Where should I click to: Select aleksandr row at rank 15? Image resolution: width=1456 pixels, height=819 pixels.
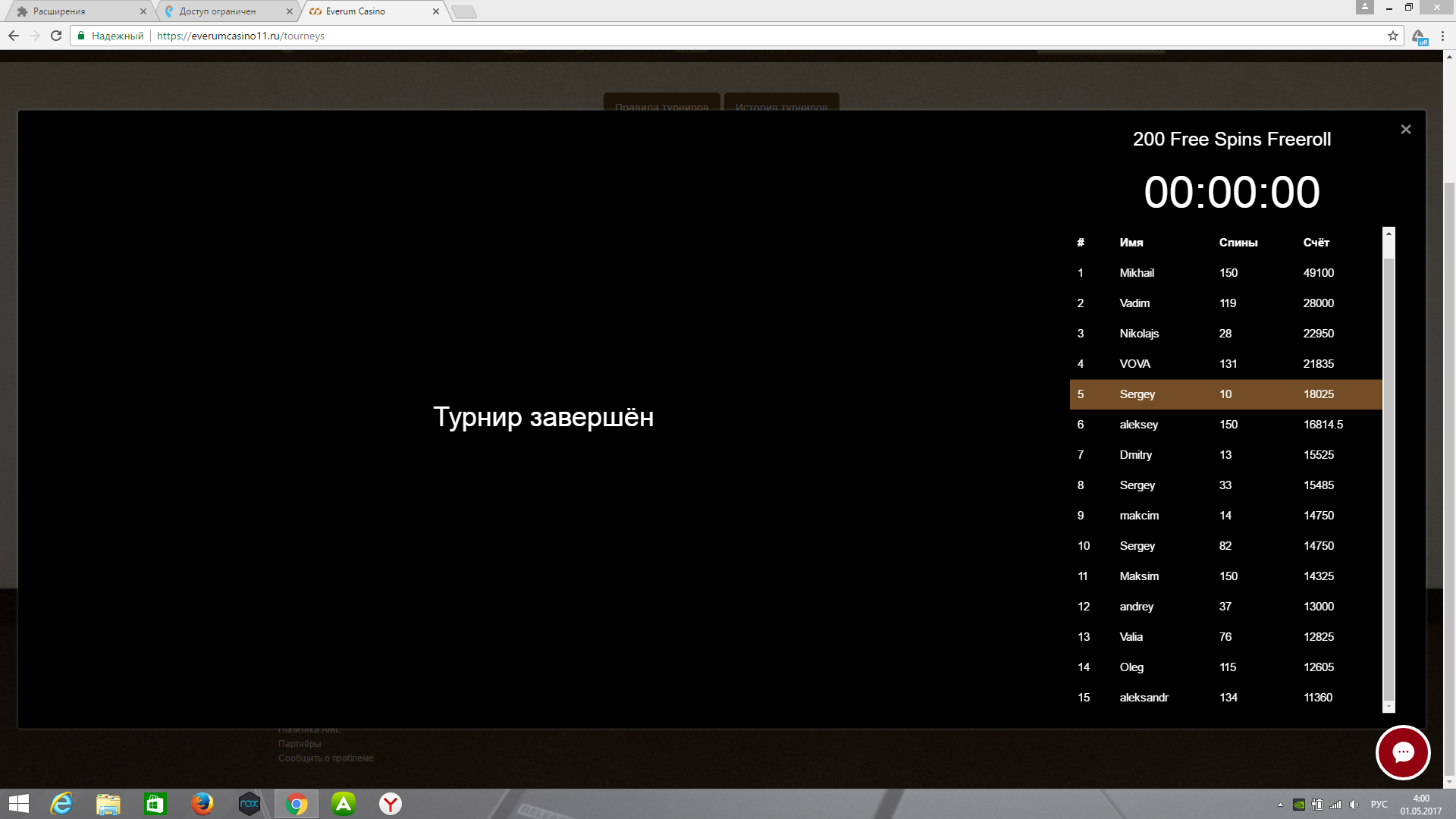pyautogui.click(x=1225, y=698)
